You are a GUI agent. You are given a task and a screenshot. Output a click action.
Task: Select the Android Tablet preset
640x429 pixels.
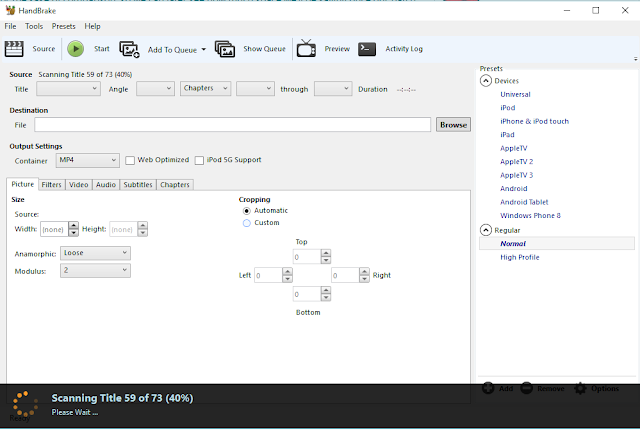(x=524, y=202)
